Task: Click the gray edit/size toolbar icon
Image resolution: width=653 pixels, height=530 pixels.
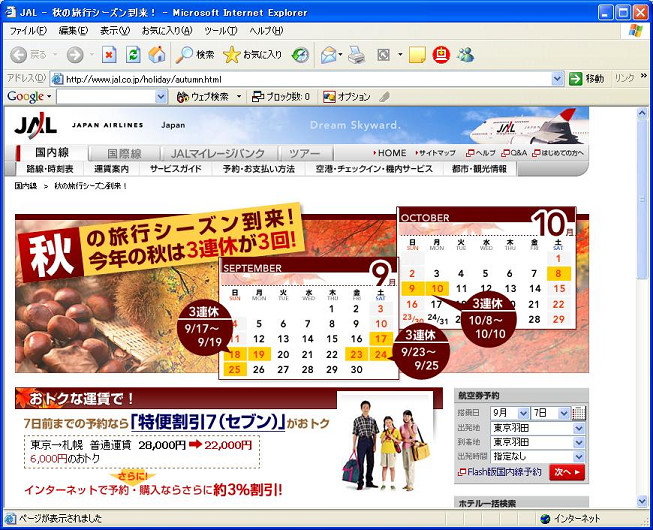Action: (x=383, y=55)
